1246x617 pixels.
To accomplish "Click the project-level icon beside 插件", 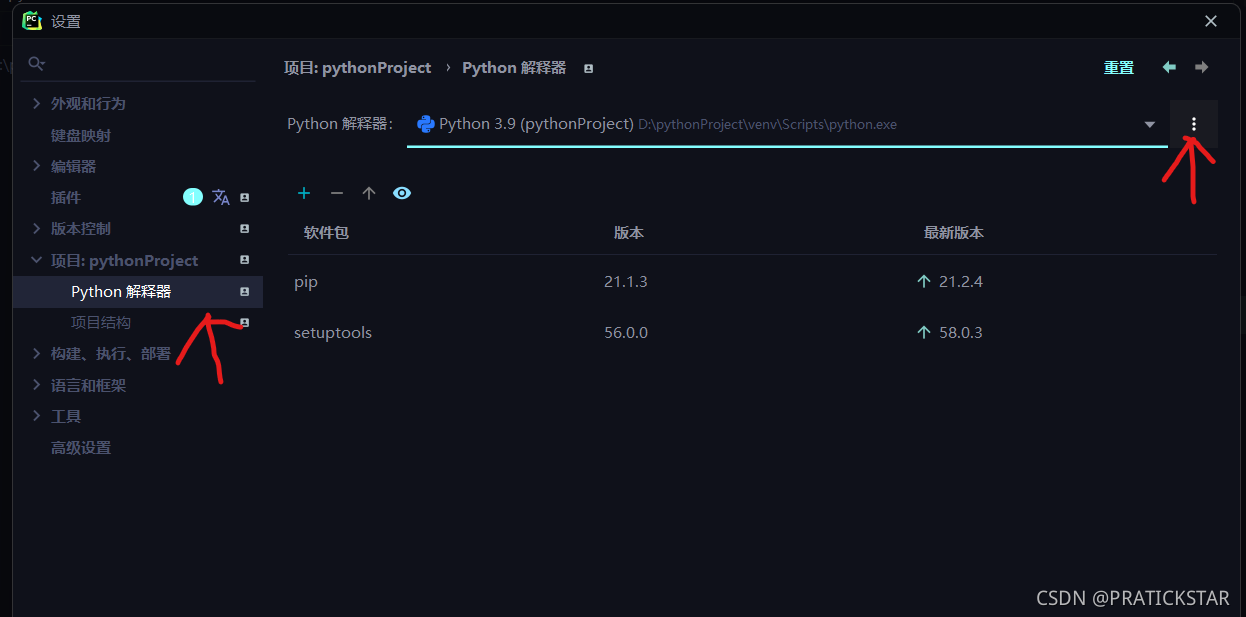I will click(x=244, y=198).
